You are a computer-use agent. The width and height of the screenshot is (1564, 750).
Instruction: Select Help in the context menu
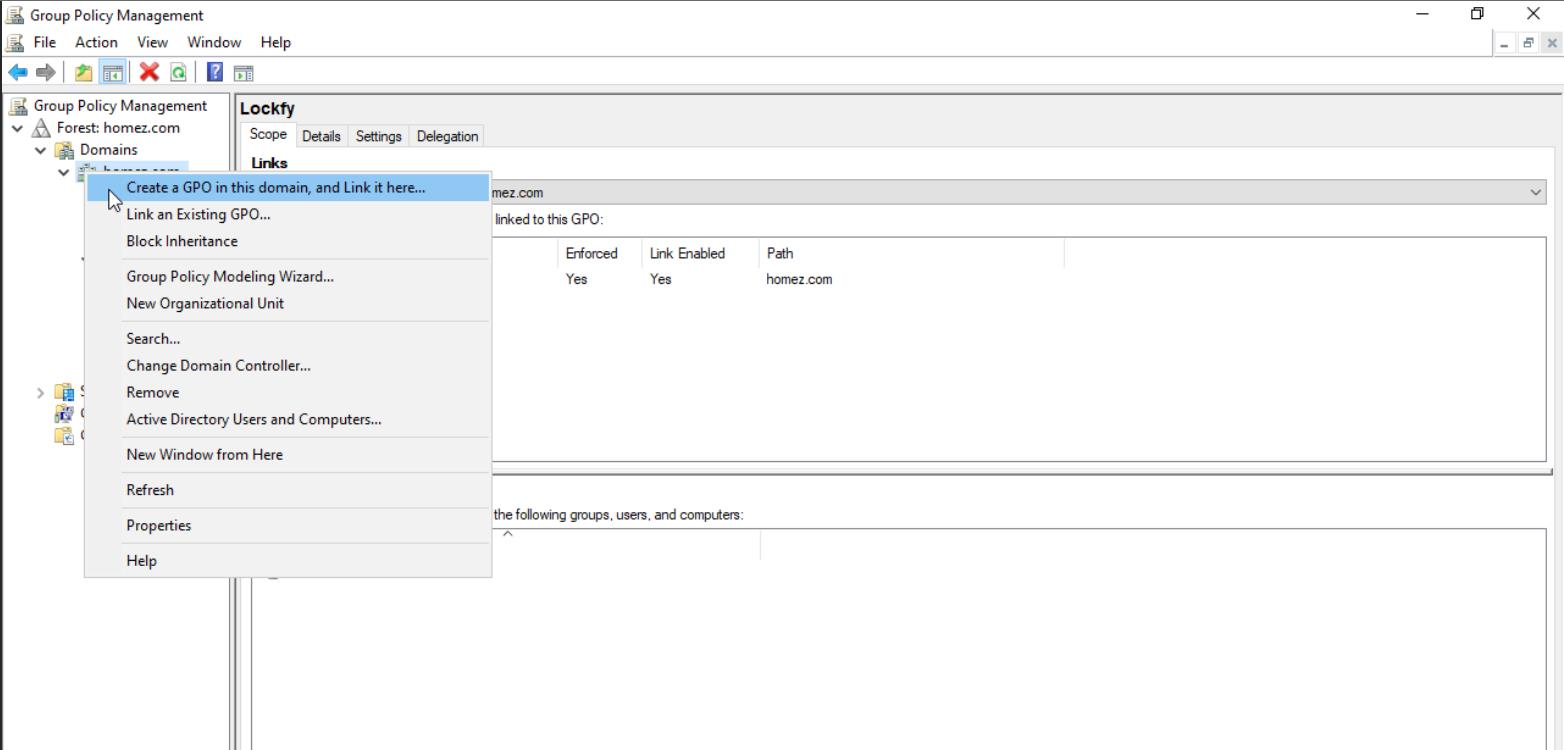(x=288, y=560)
